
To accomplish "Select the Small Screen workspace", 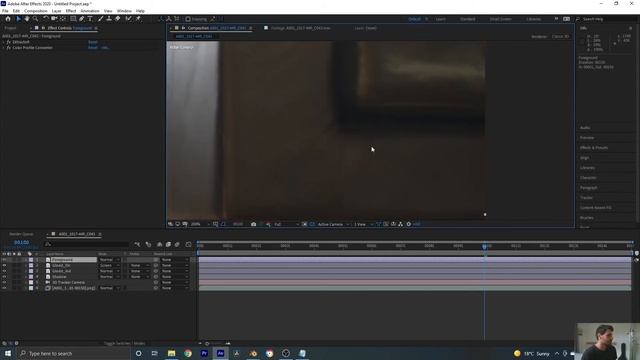I will pyautogui.click(x=500, y=19).
